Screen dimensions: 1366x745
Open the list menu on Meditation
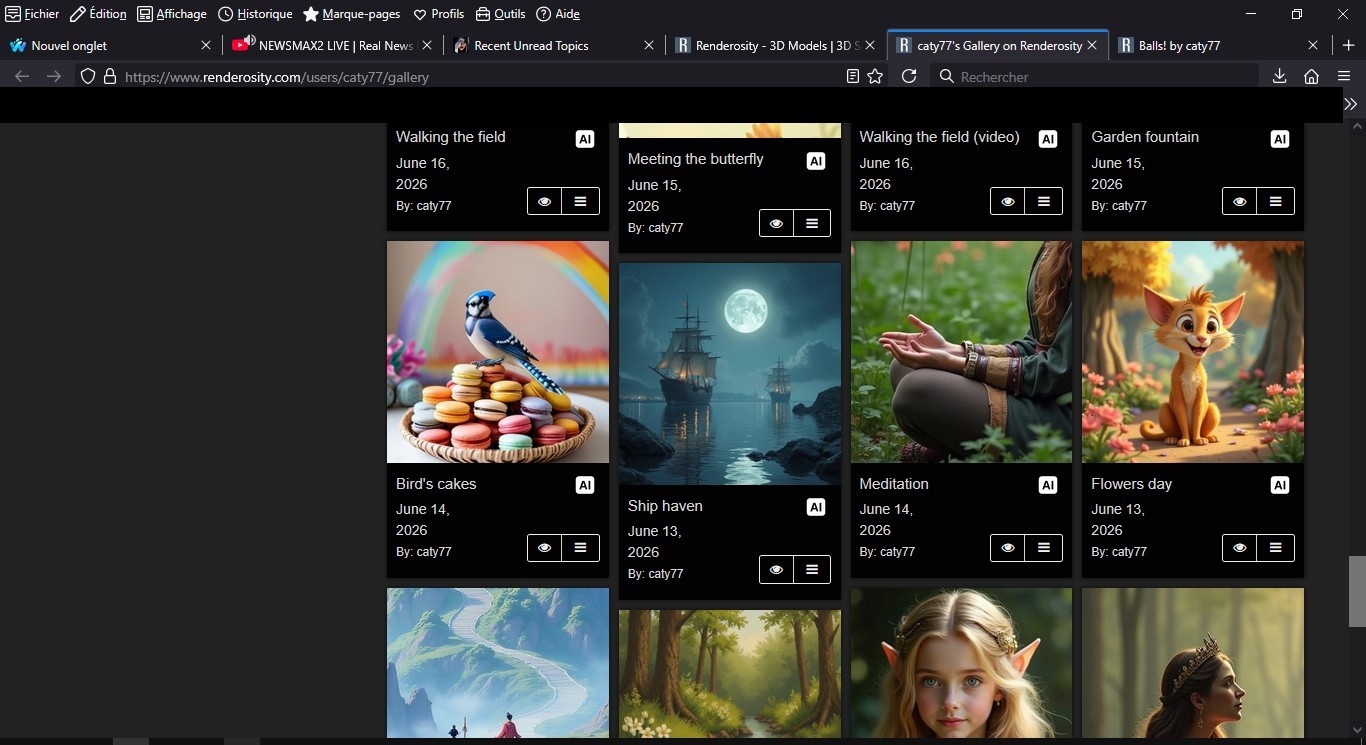(x=1044, y=548)
